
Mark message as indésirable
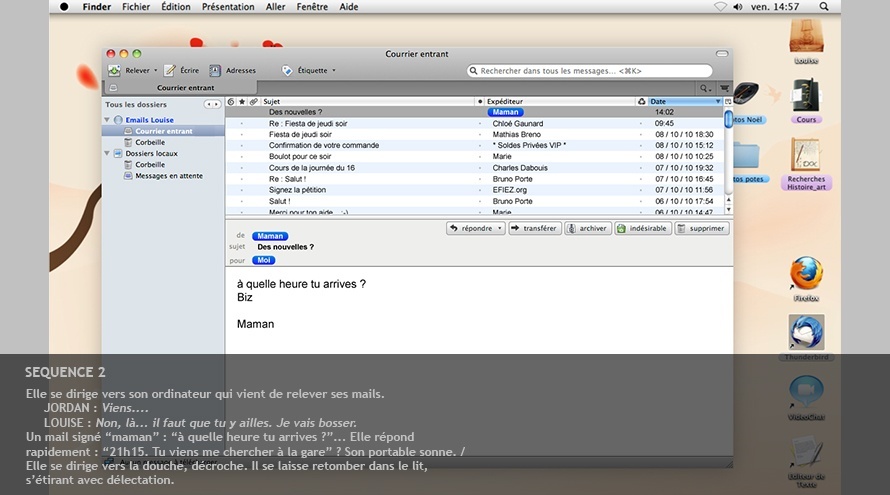[x=641, y=229]
